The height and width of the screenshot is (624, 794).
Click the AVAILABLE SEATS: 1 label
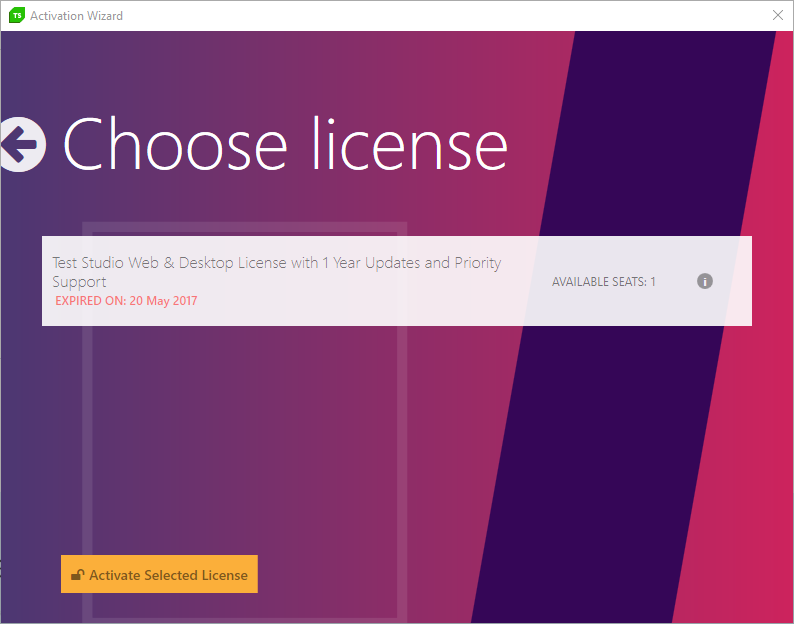coord(603,282)
